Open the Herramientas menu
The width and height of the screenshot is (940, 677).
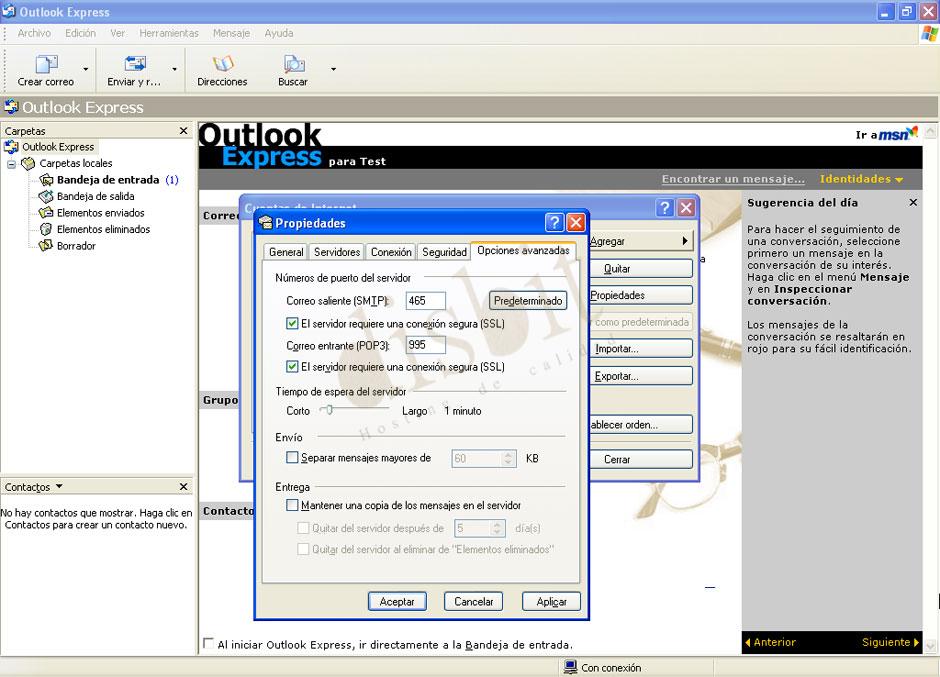pos(168,32)
